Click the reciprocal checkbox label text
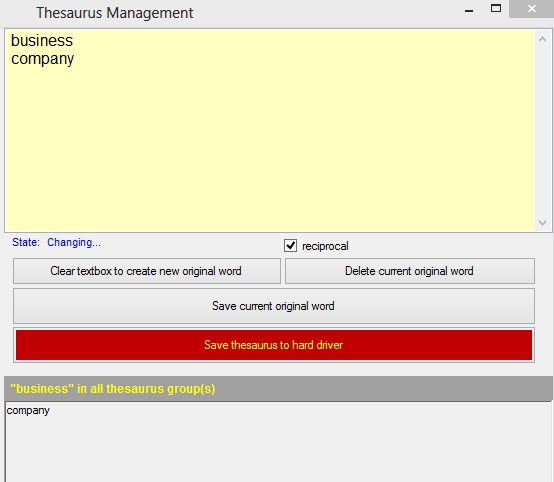This screenshot has width=554, height=482. (x=325, y=246)
